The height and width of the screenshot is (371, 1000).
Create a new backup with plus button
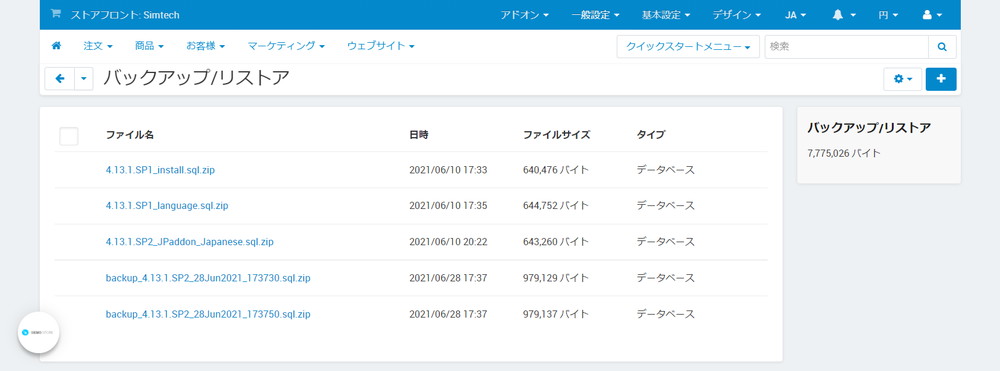(941, 79)
